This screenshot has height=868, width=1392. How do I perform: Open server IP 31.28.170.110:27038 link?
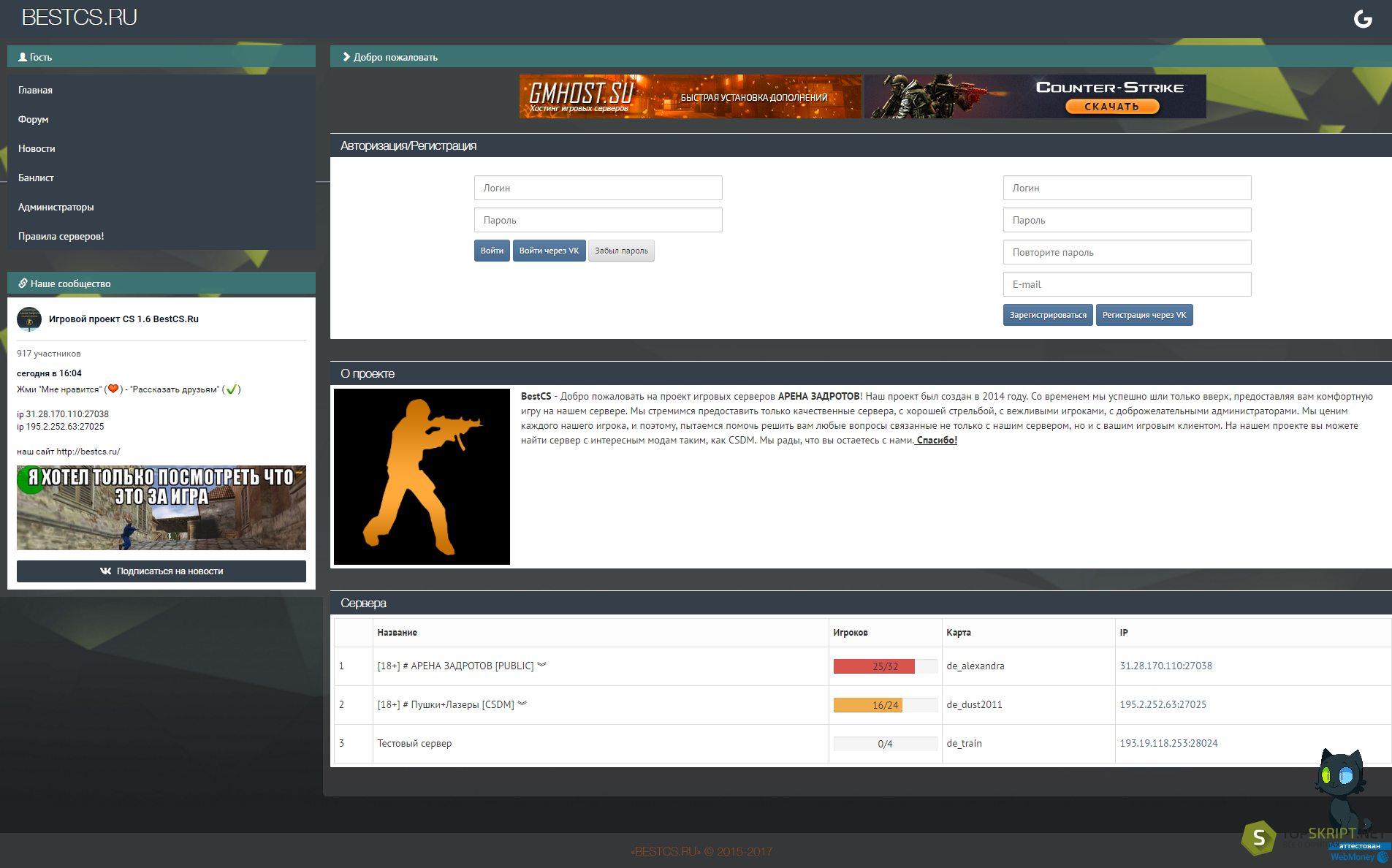(1165, 666)
